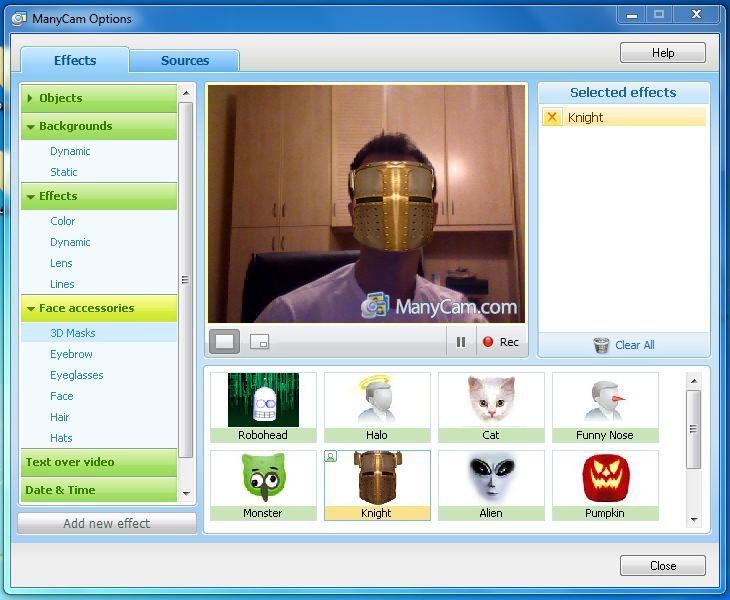The height and width of the screenshot is (600, 730).
Task: Select Color effects
Action: [63, 221]
